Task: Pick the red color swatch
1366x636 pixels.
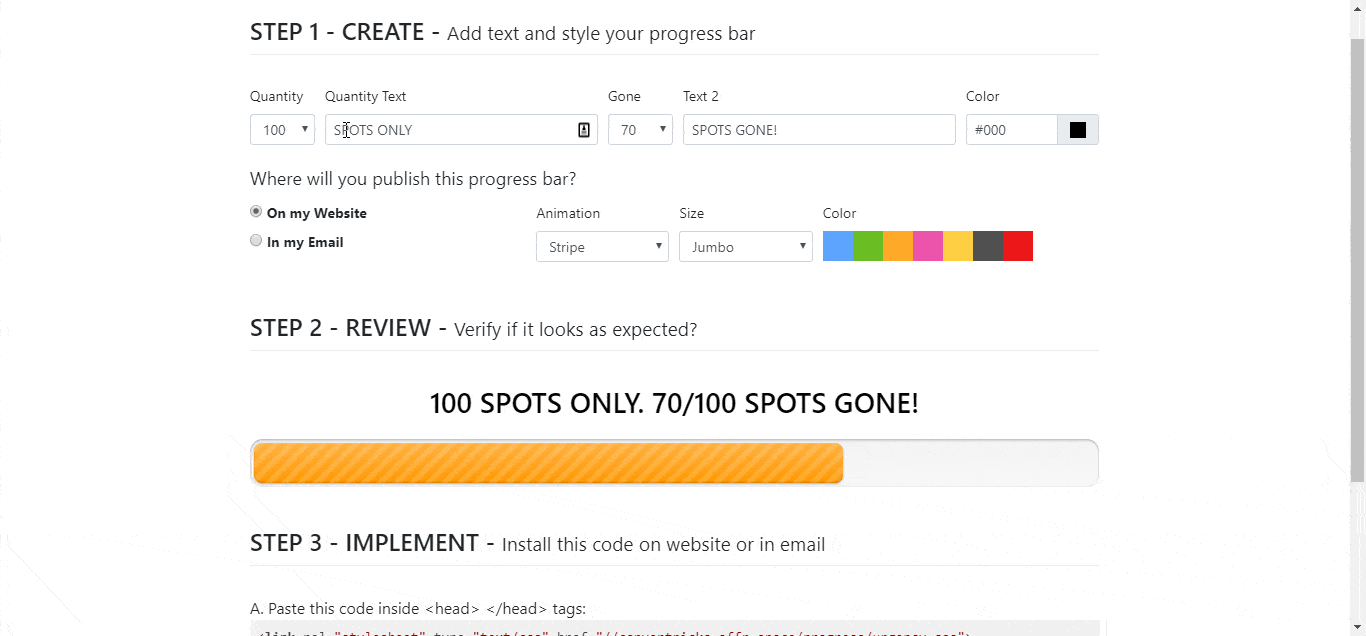Action: click(1018, 246)
